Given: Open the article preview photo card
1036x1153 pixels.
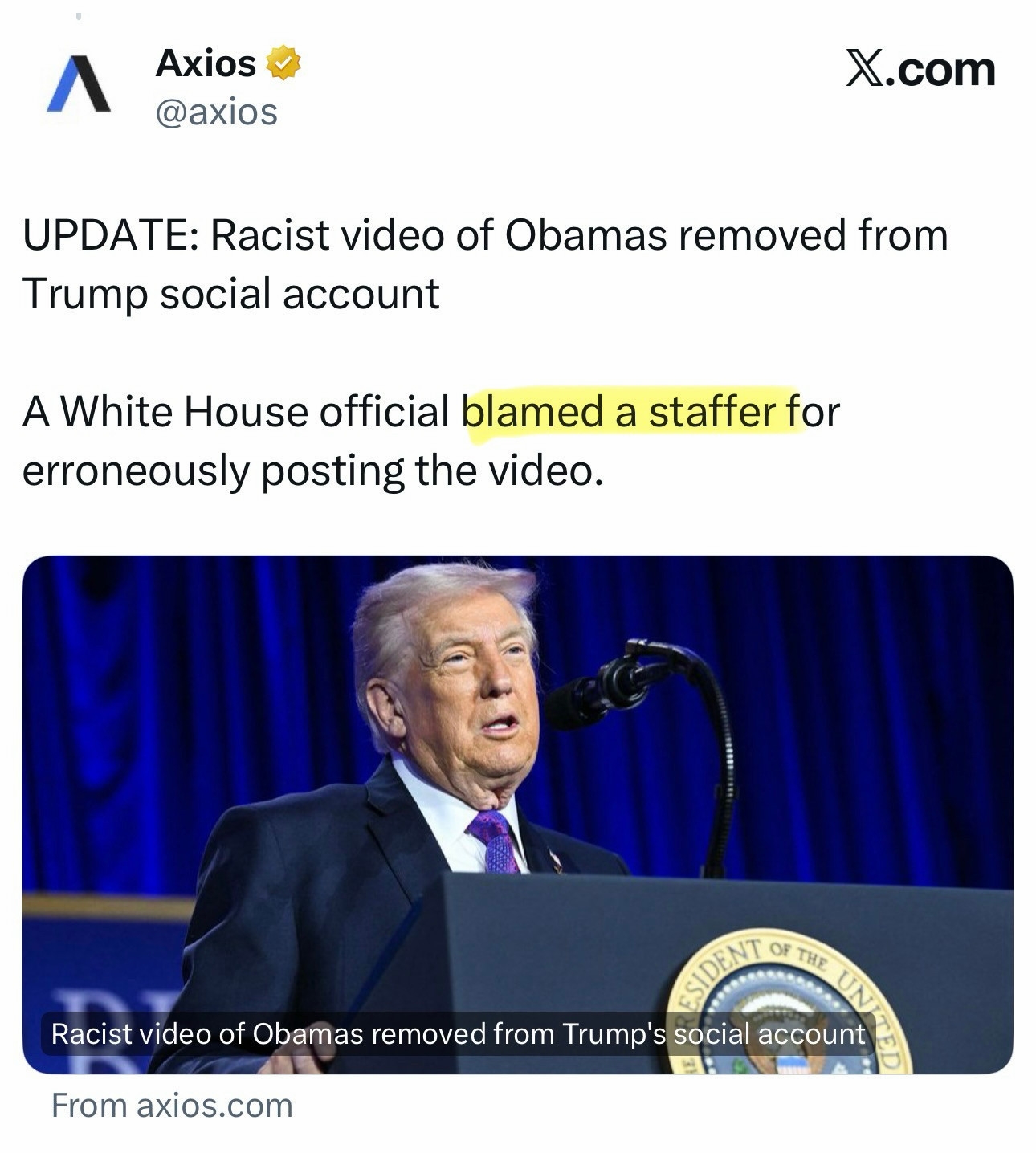Looking at the screenshot, I should click(518, 814).
